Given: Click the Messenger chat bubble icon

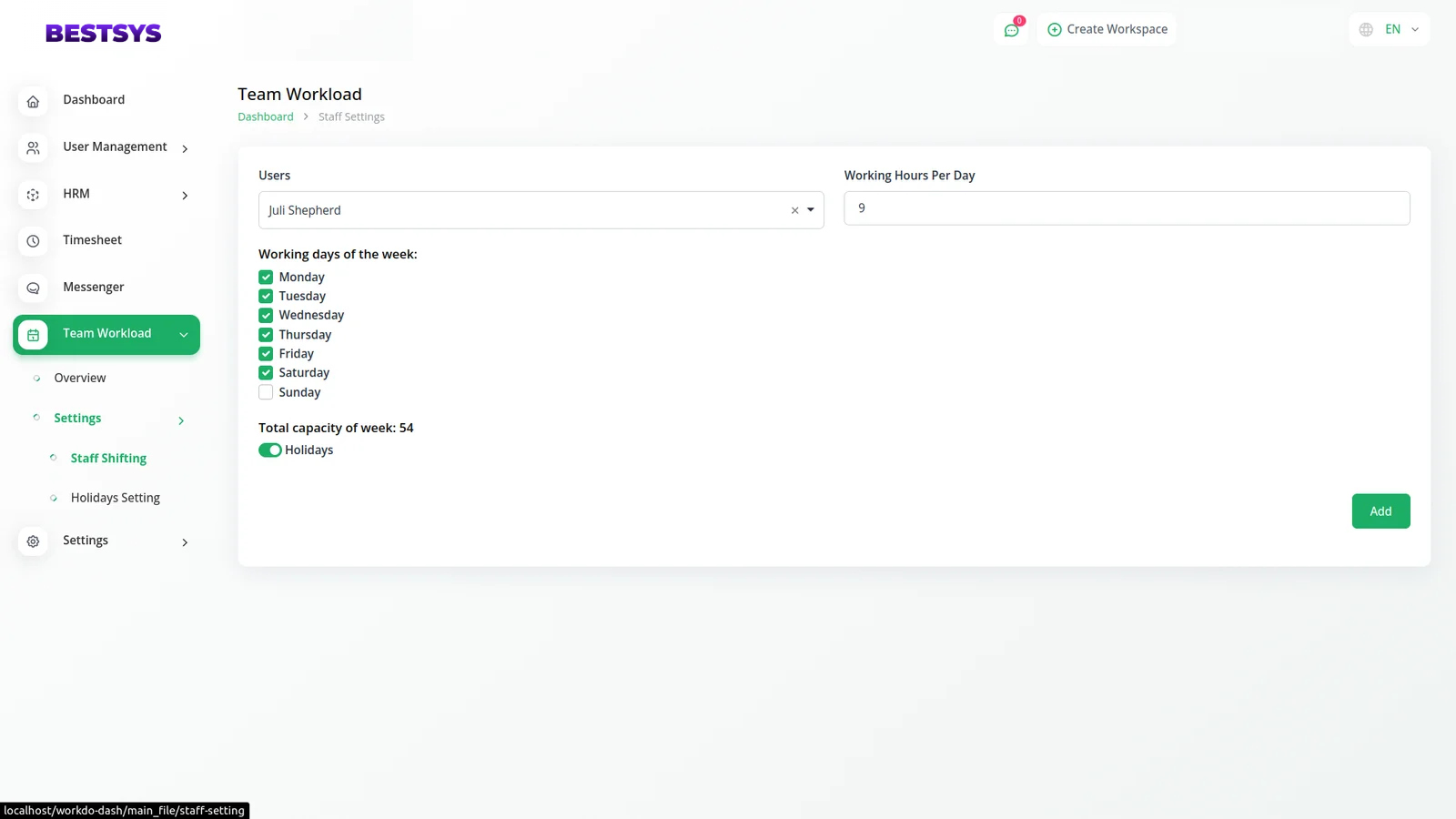Looking at the screenshot, I should pos(33,288).
